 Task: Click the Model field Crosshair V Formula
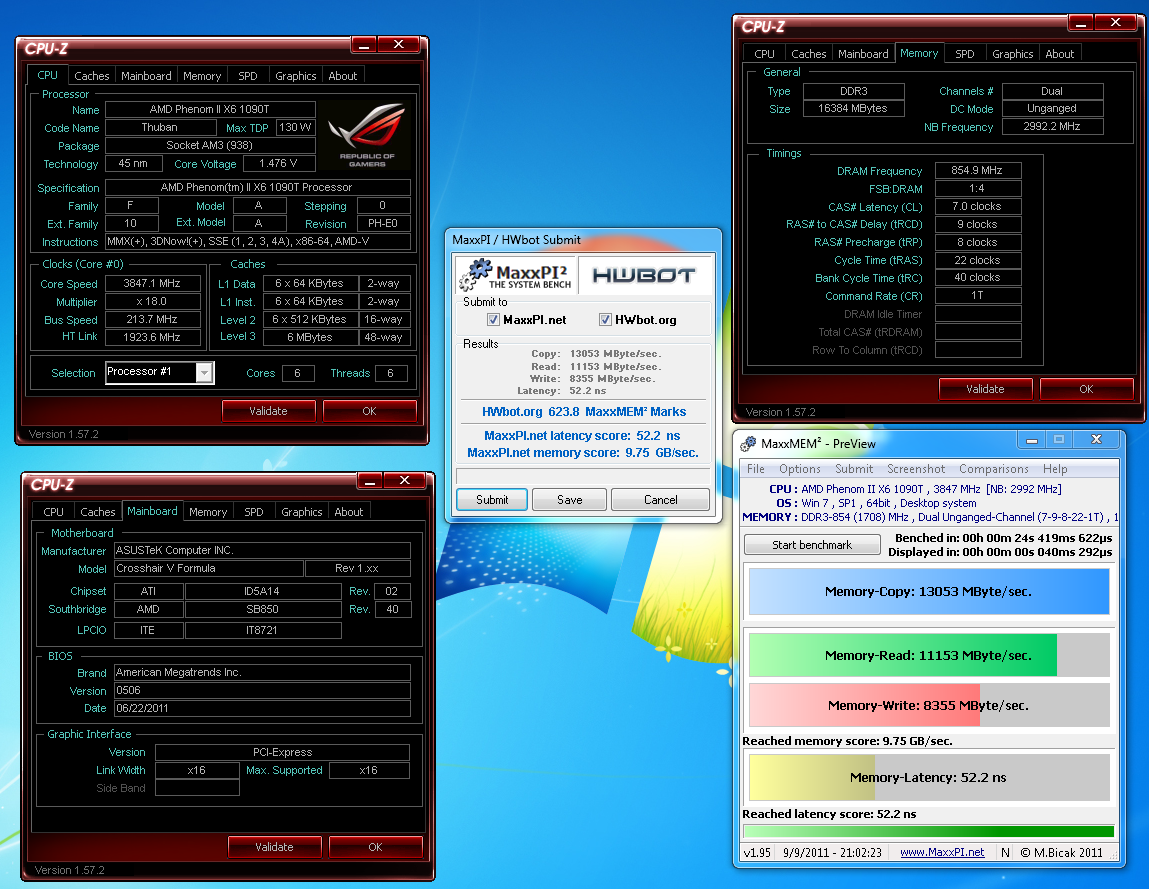coord(209,568)
